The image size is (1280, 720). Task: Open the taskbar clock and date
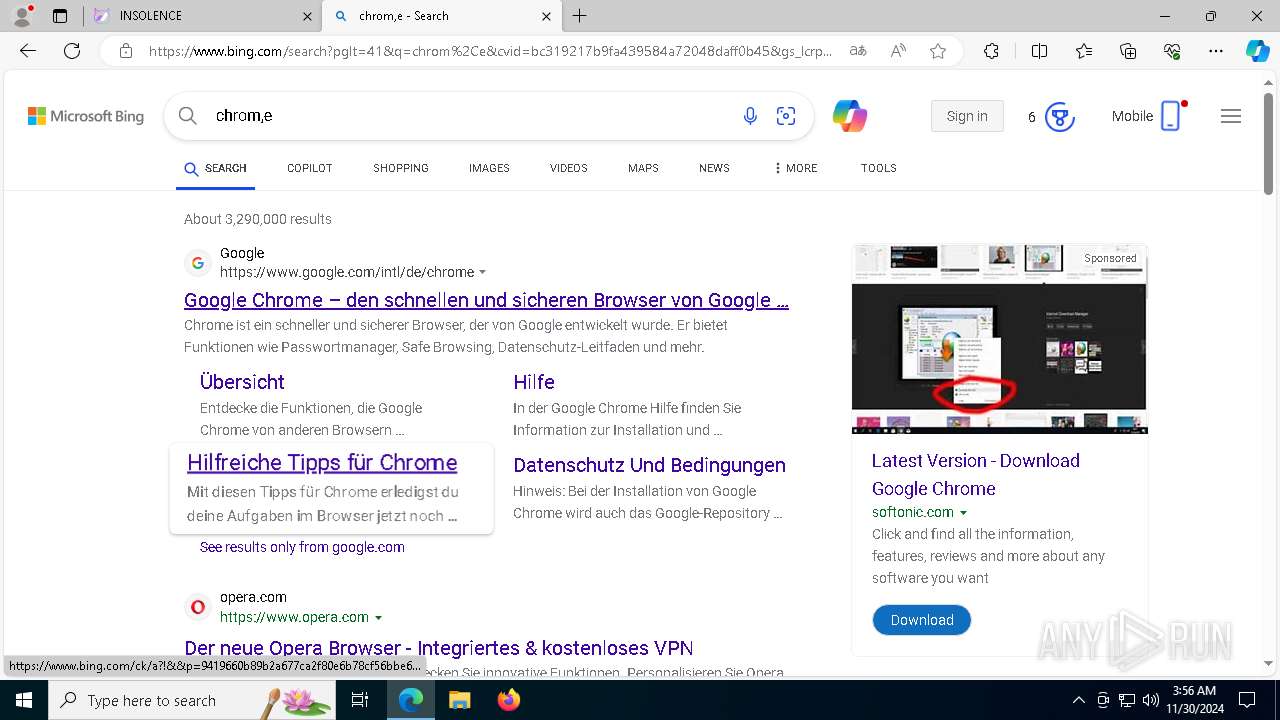(x=1193, y=700)
